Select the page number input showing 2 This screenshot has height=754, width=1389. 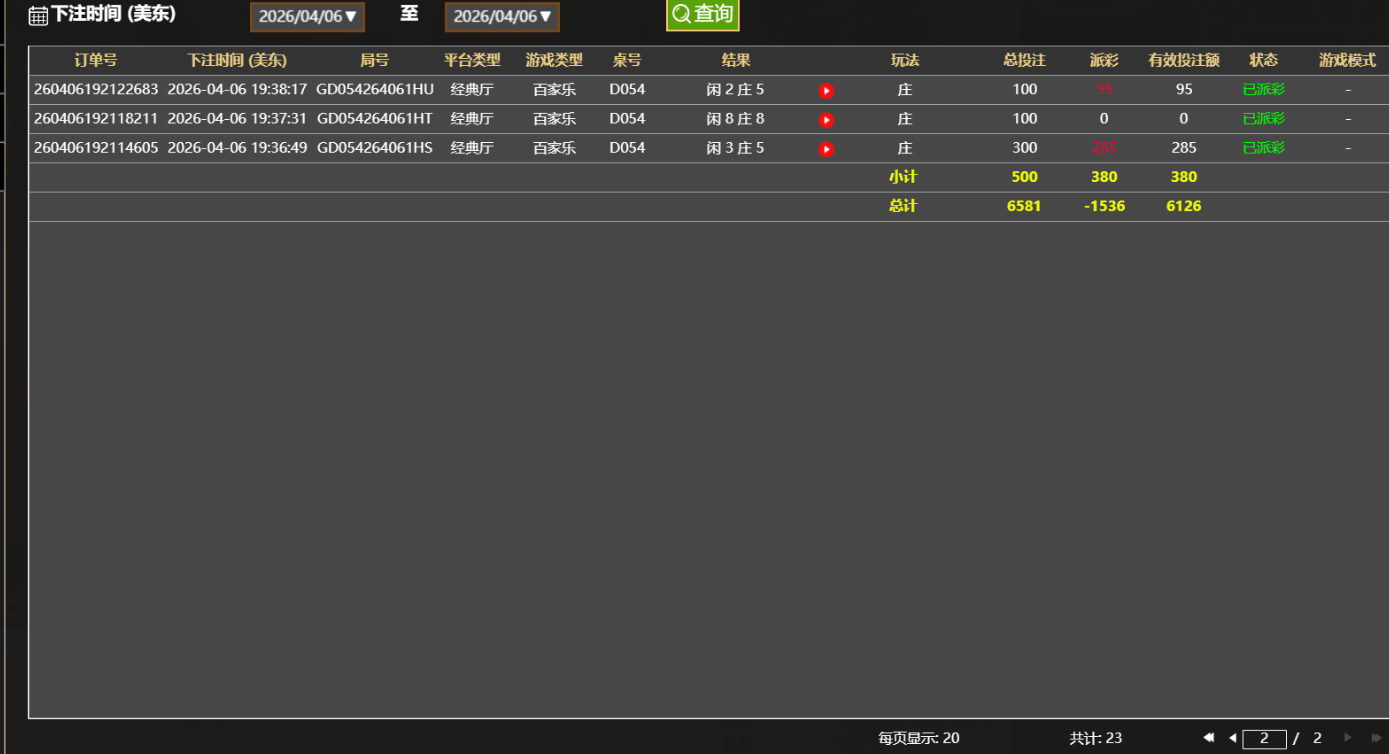tap(1264, 738)
